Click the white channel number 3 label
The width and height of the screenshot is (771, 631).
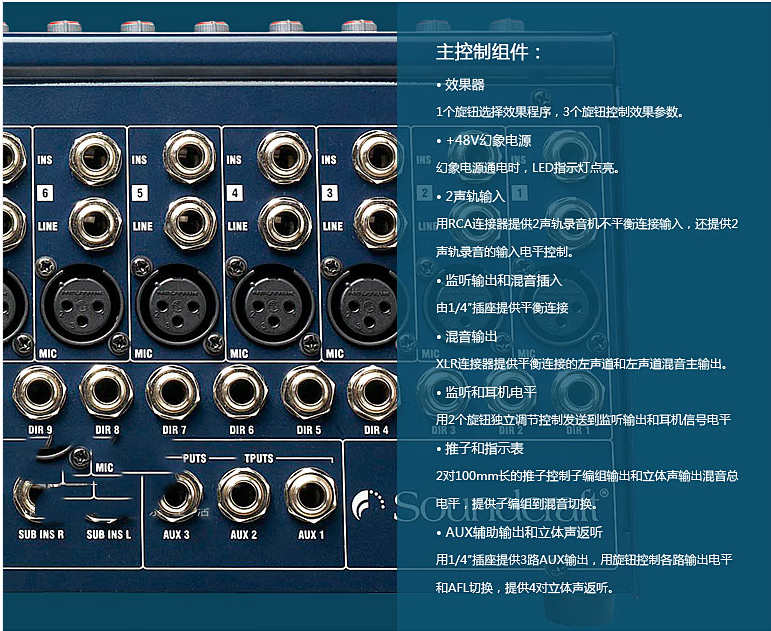point(329,193)
